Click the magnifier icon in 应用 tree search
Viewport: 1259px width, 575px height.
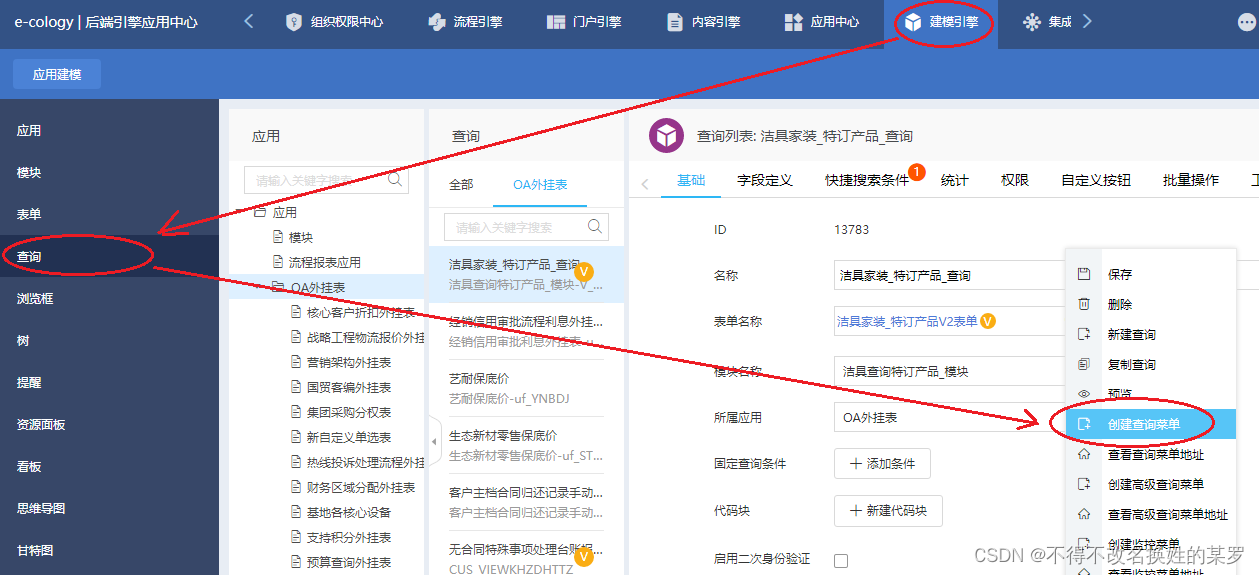tap(396, 180)
